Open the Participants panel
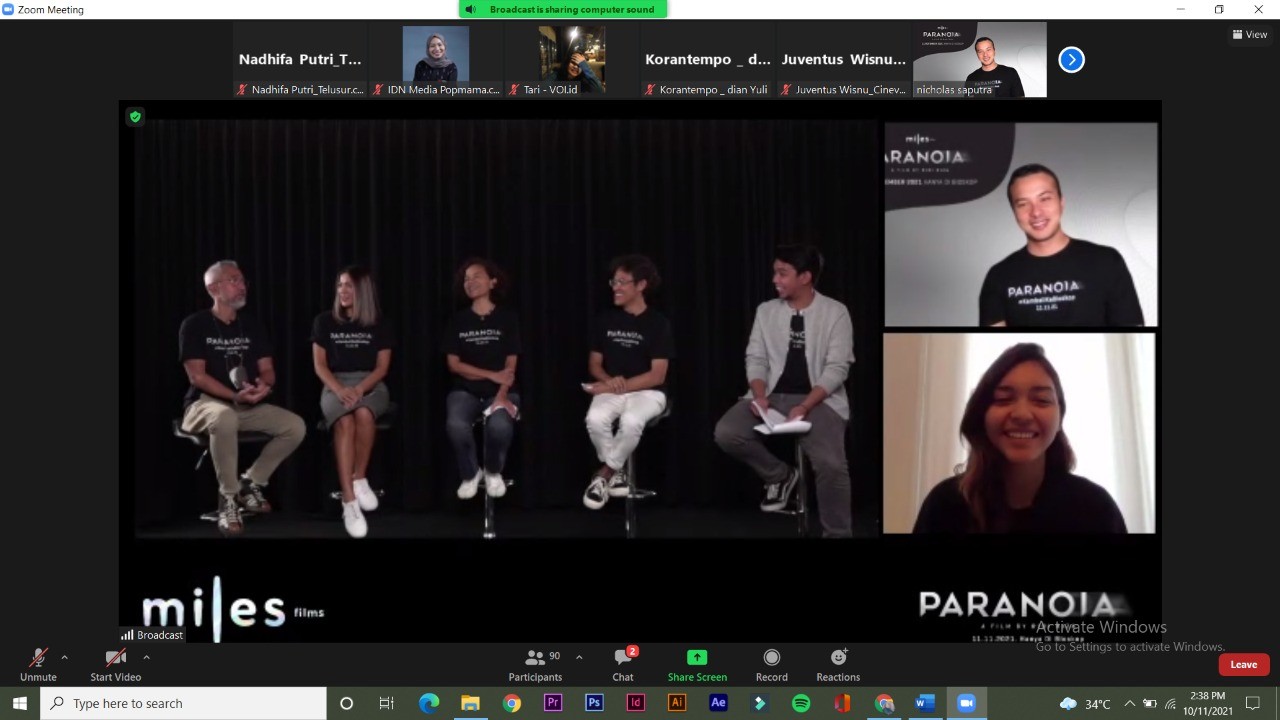Image resolution: width=1280 pixels, height=720 pixels. point(536,664)
